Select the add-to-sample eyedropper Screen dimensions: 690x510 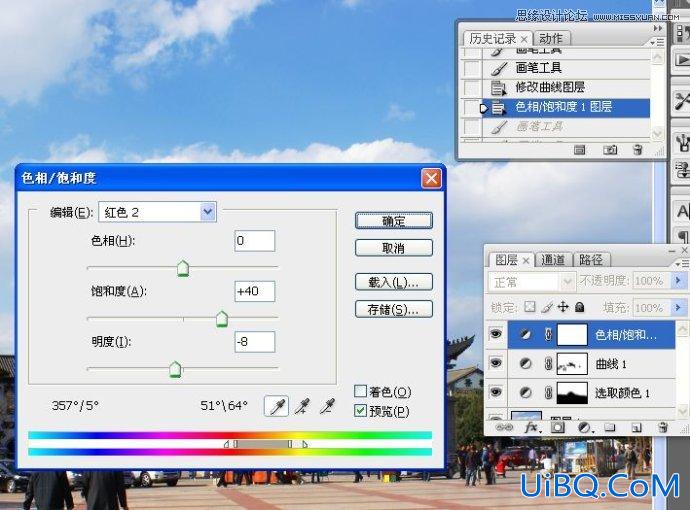[x=302, y=406]
